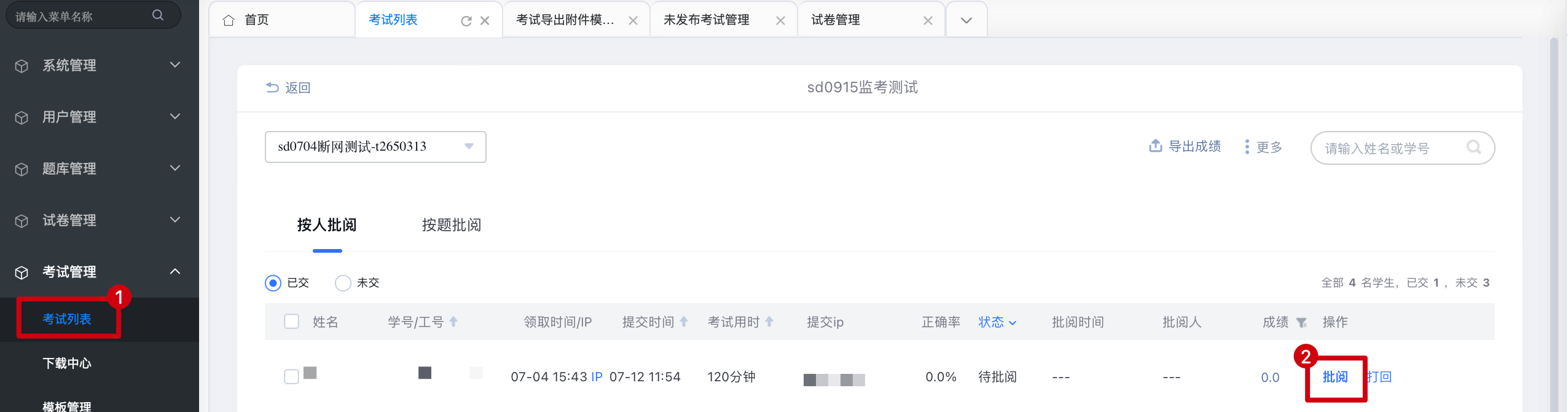This screenshot has width=1568, height=412.
Task: Open the 更多 three-dot menu
Action: (x=1247, y=147)
